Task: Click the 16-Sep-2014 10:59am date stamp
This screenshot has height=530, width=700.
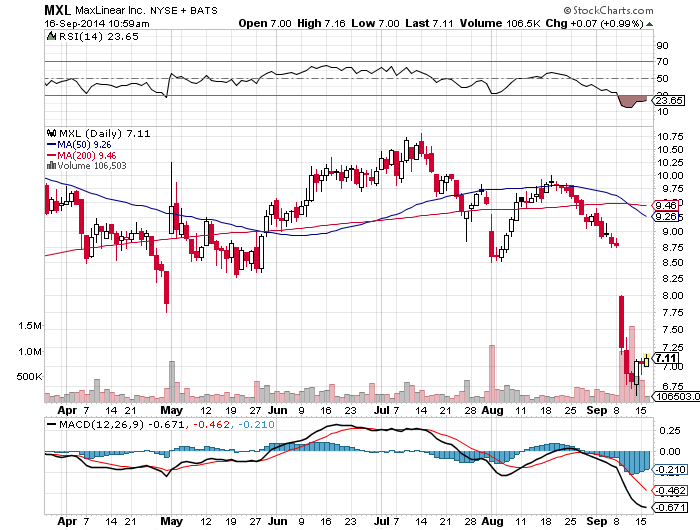Action: coord(97,24)
